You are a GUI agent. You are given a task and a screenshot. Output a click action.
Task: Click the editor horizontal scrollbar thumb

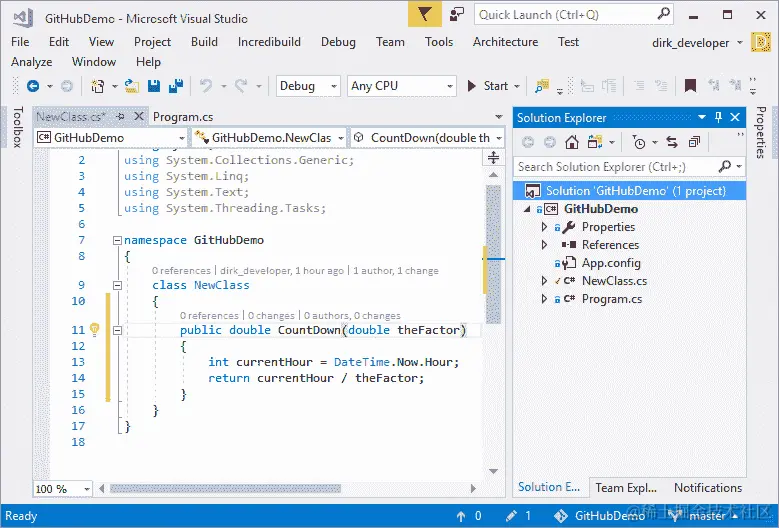pos(225,489)
